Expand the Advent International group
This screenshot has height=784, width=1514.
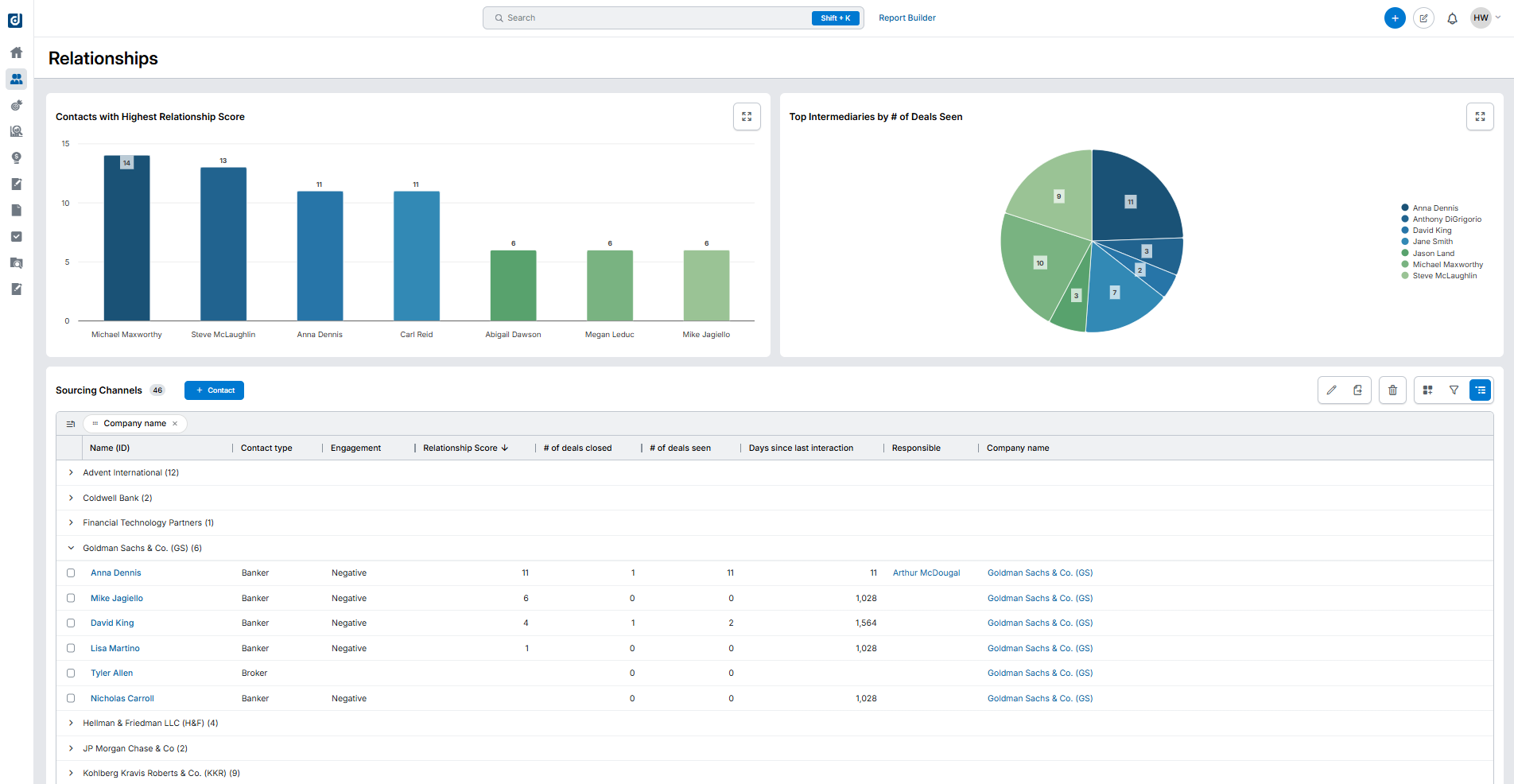pos(71,473)
